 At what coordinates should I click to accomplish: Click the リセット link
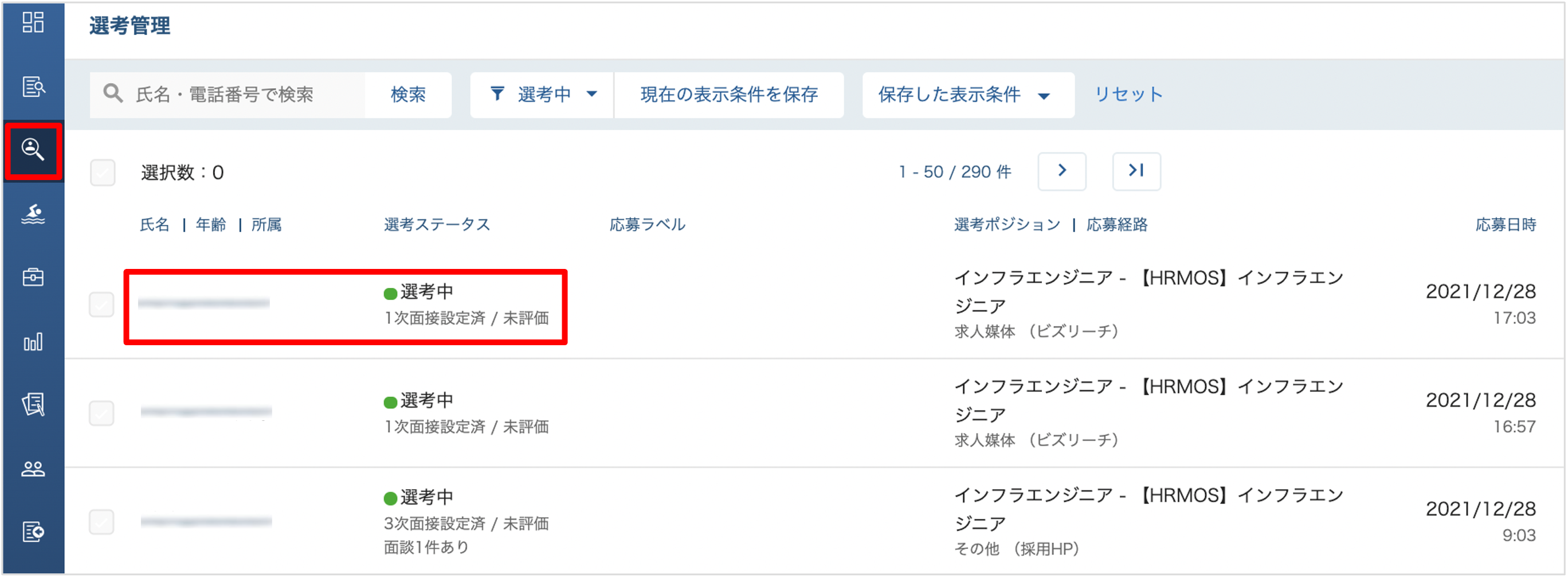1128,95
